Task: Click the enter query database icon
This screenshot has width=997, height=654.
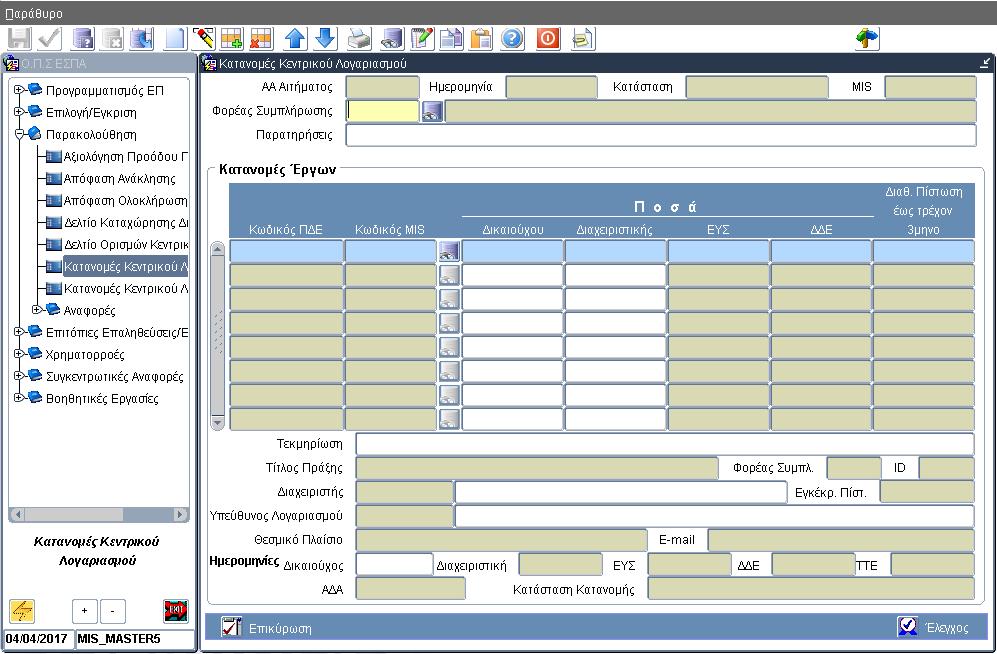Action: click(x=83, y=39)
